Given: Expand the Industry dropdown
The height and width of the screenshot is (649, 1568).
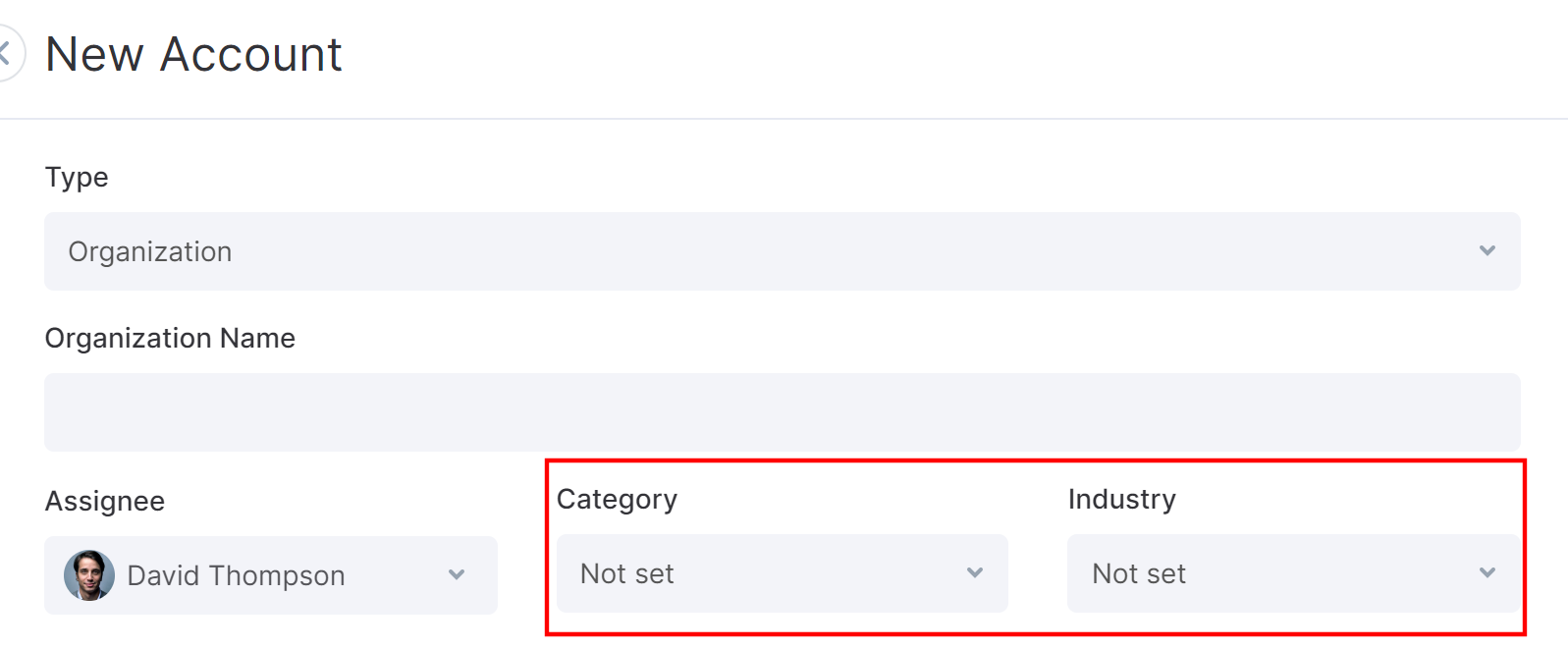Looking at the screenshot, I should click(1294, 573).
